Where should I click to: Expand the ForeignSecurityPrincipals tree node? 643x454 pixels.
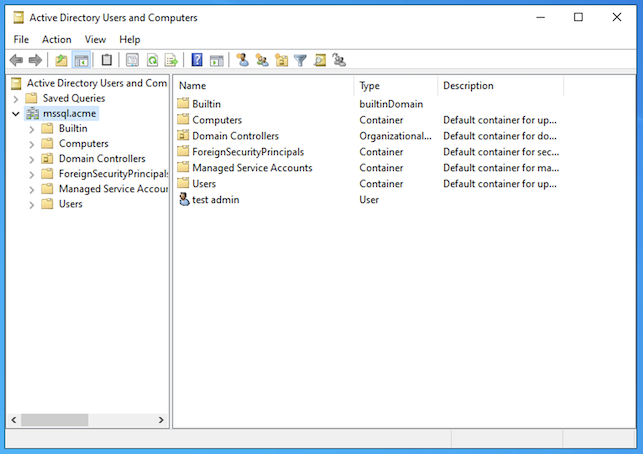click(x=32, y=174)
